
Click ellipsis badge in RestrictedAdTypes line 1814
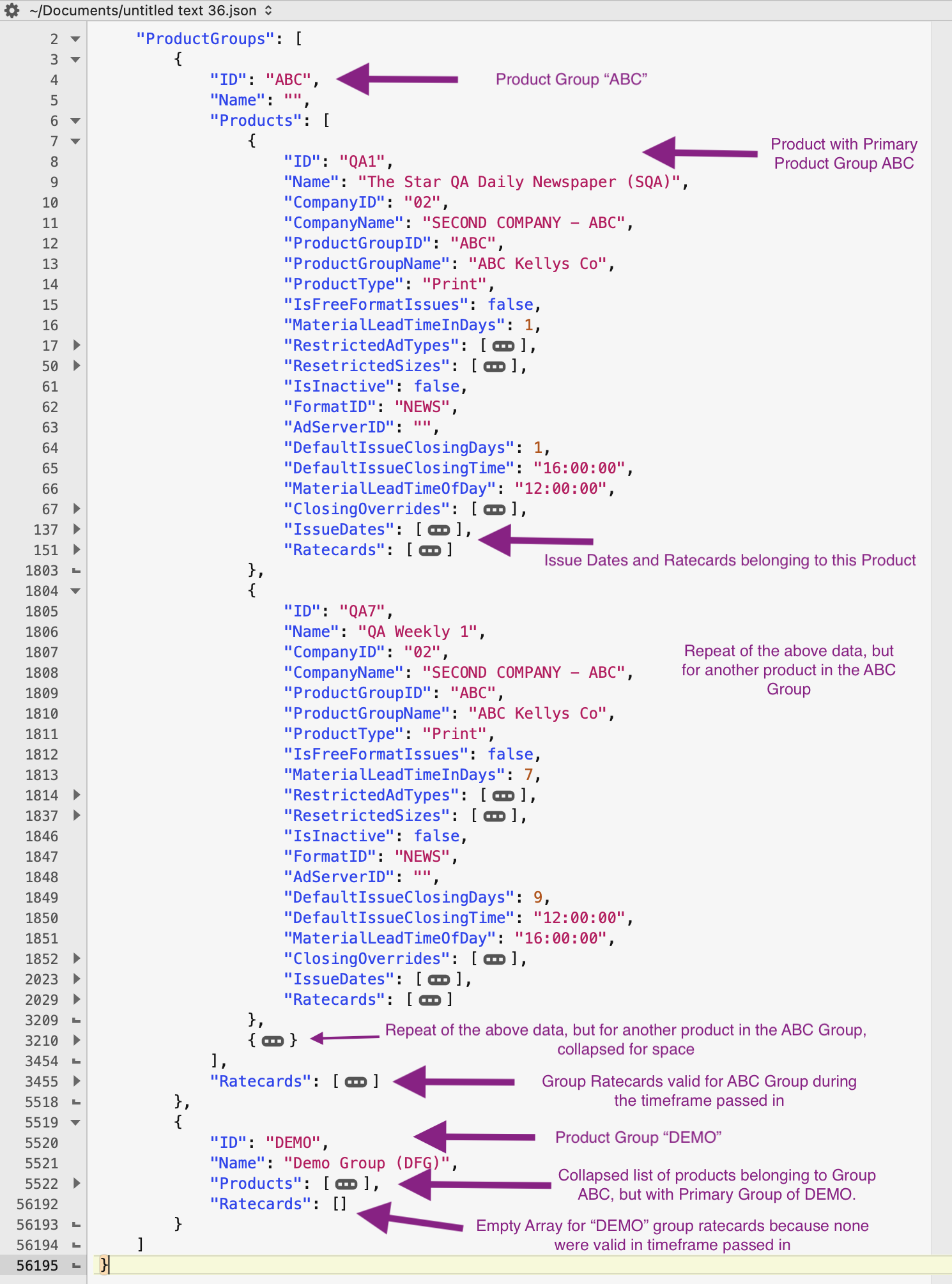tap(503, 796)
